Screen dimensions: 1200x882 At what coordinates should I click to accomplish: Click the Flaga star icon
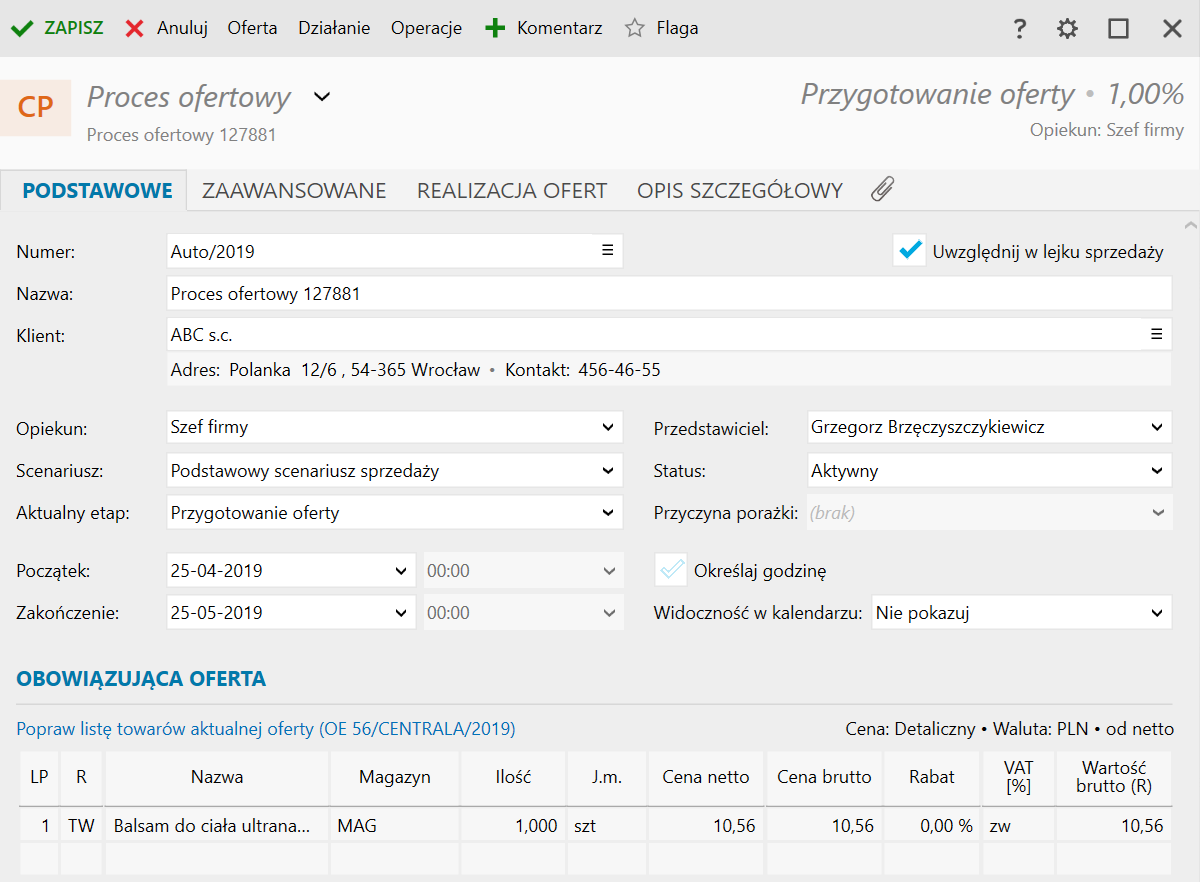click(634, 29)
